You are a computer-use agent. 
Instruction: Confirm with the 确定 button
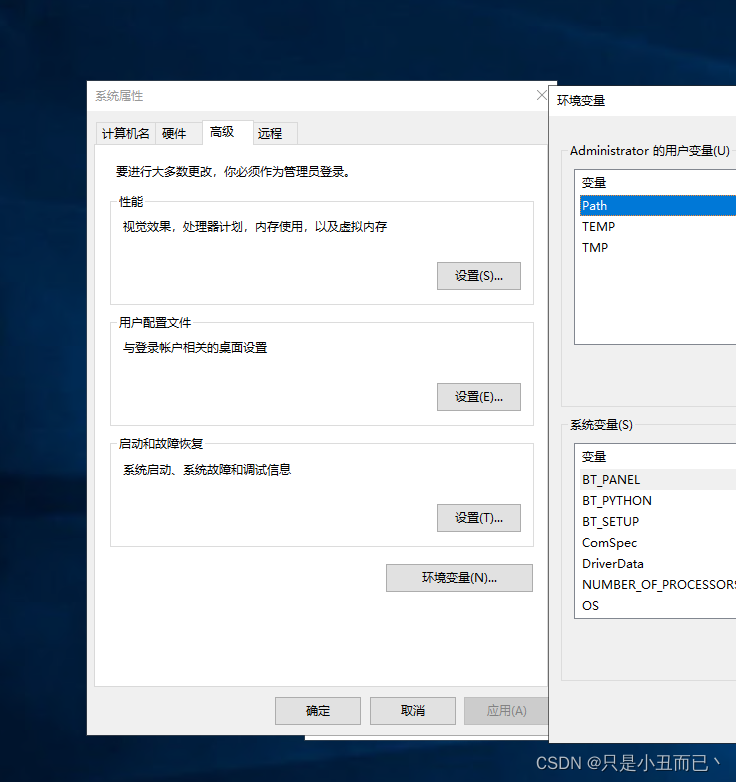coord(318,711)
